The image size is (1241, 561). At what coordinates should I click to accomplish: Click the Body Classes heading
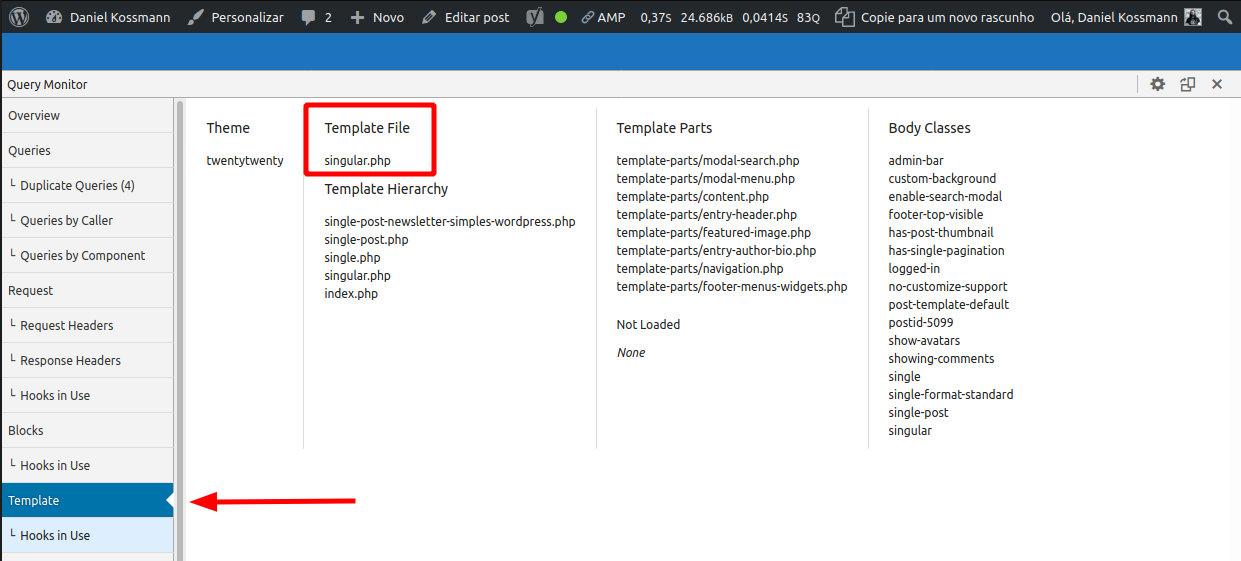pyautogui.click(x=929, y=128)
